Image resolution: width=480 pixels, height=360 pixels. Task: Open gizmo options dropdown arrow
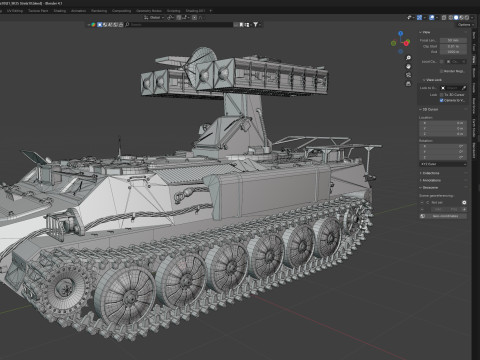pyautogui.click(x=424, y=17)
